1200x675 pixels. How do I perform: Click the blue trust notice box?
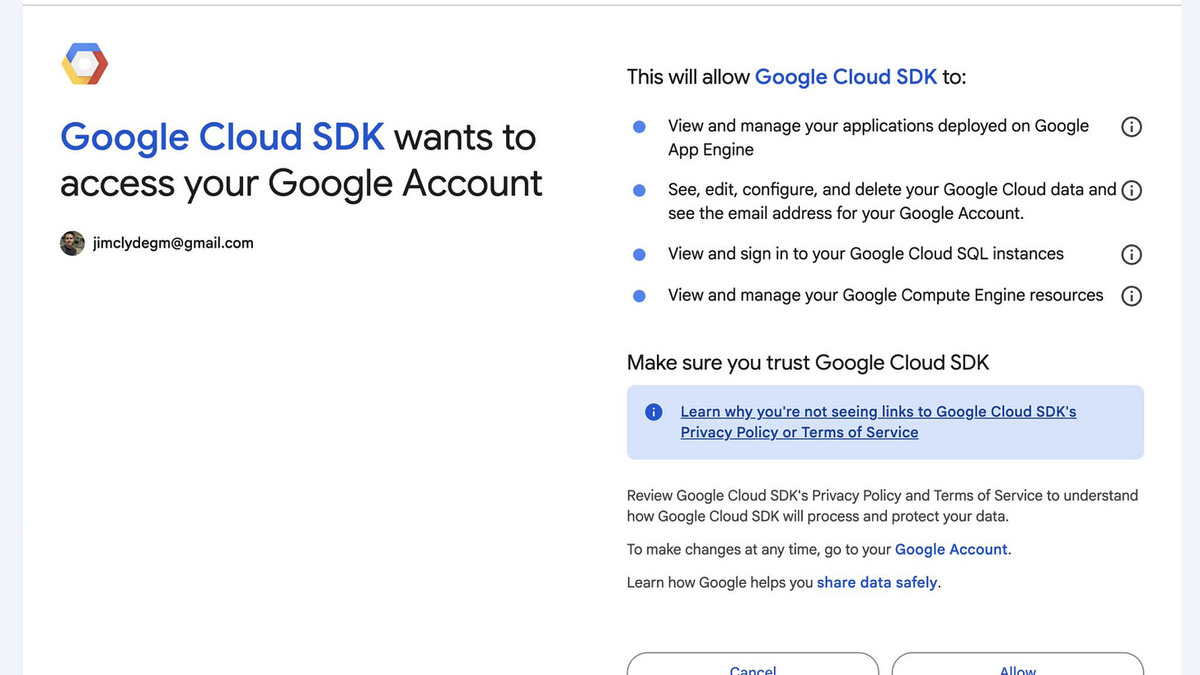coord(884,422)
